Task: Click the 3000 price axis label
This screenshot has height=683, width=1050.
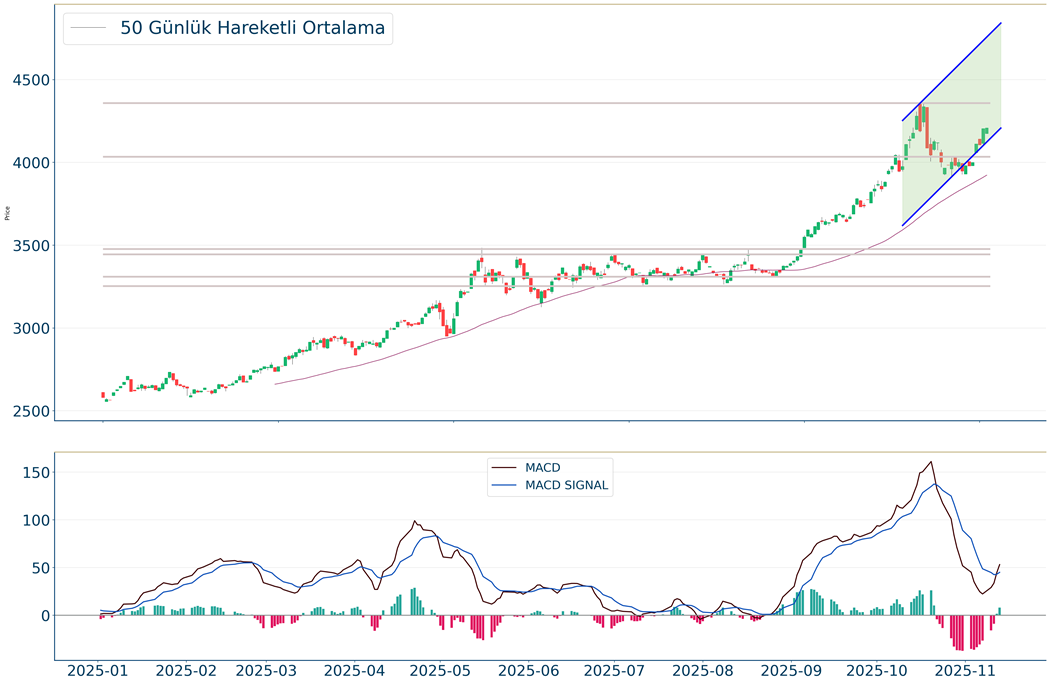Action: pyautogui.click(x=31, y=329)
